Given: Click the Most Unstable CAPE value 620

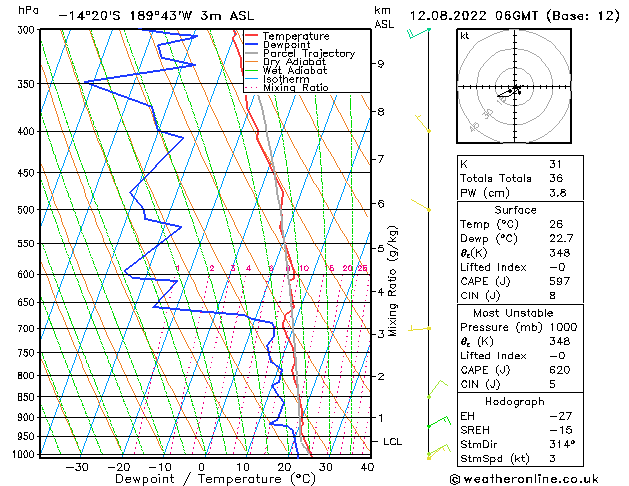Looking at the screenshot, I should (x=560, y=370).
